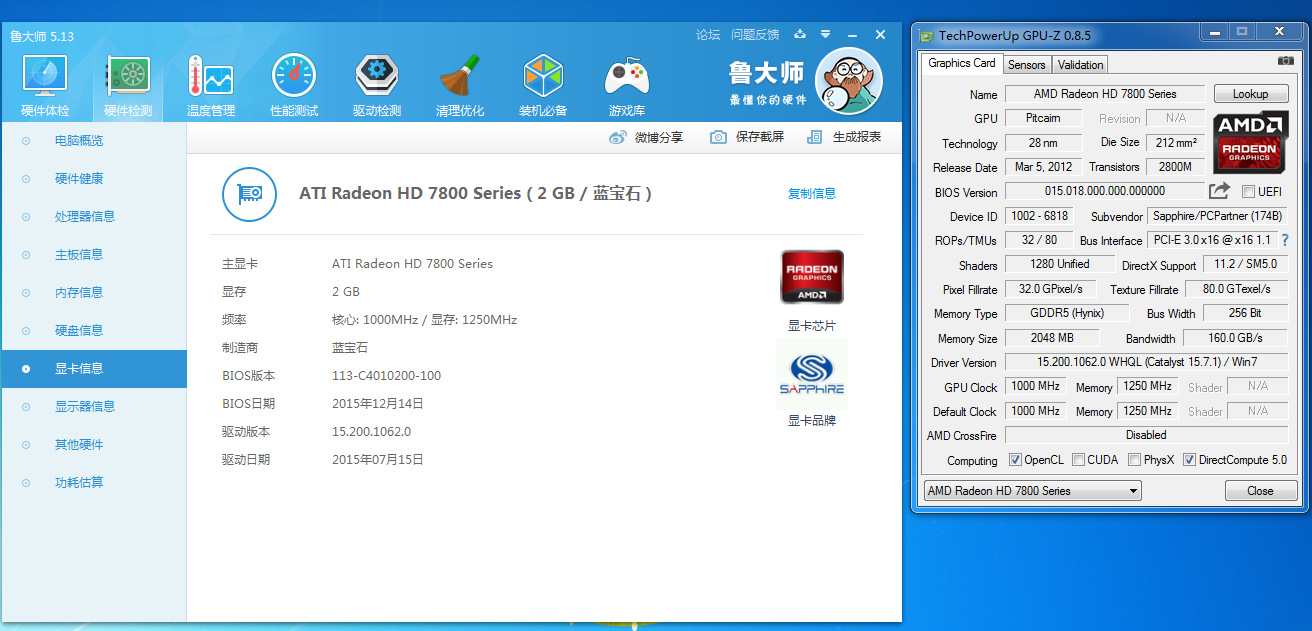Open the 问题反馈 feedback link
The height and width of the screenshot is (631, 1312).
(755, 34)
